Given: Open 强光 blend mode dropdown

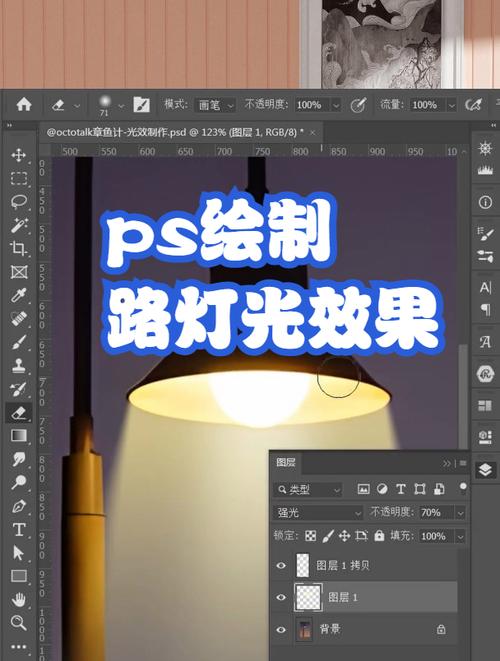Looking at the screenshot, I should point(318,513).
